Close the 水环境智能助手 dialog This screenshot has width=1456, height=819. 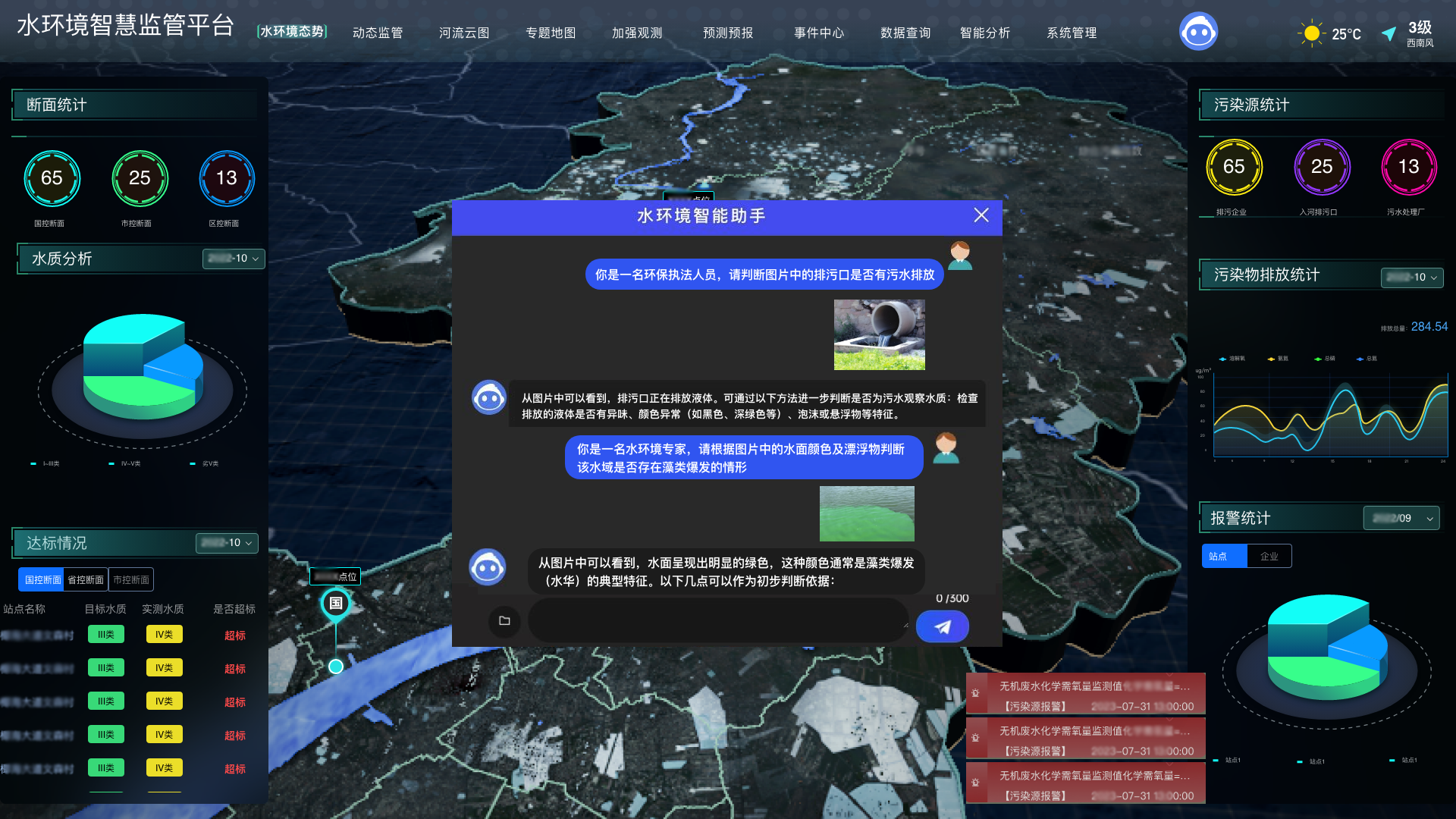981,215
